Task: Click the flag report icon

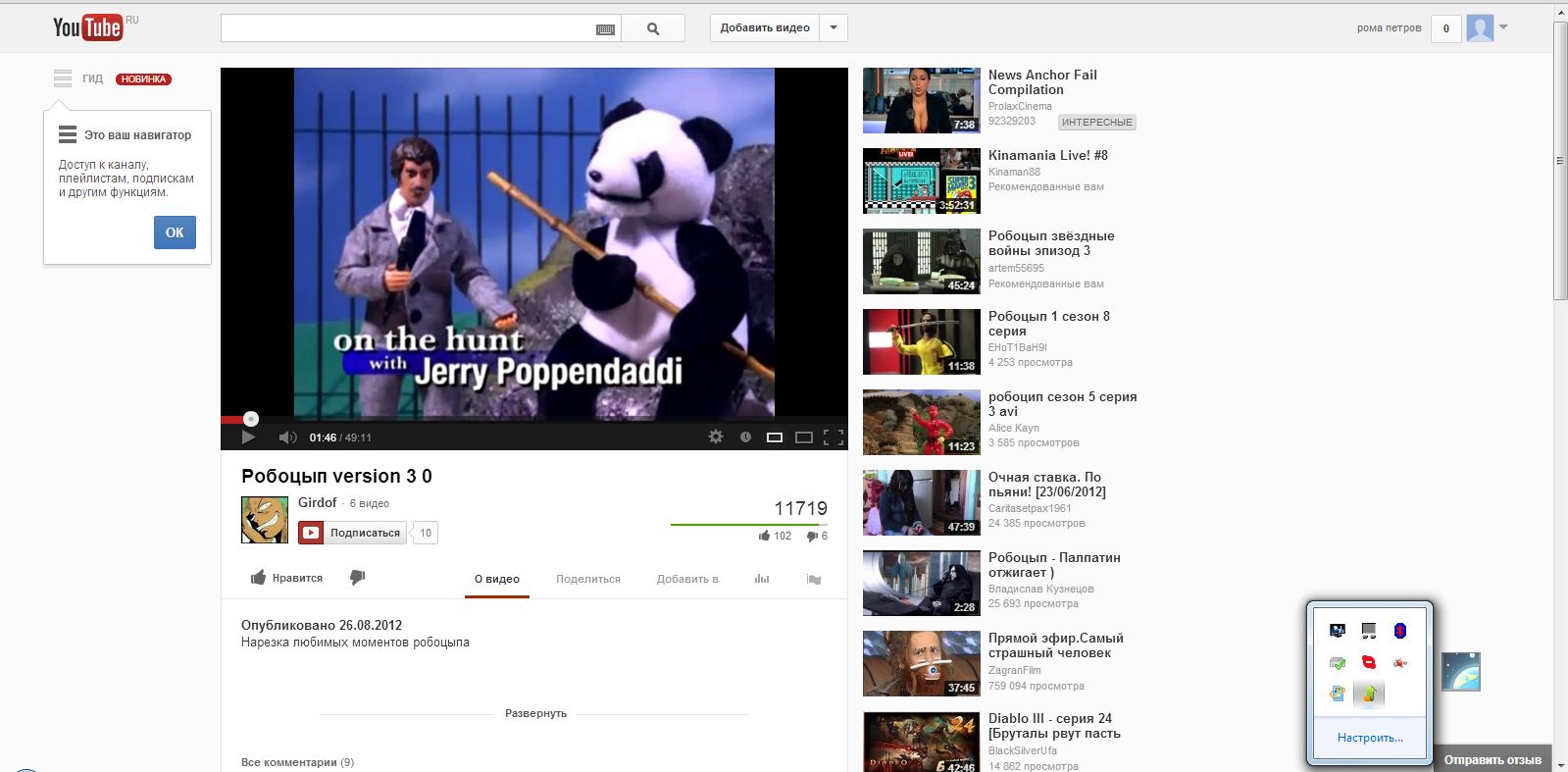Action: (814, 579)
